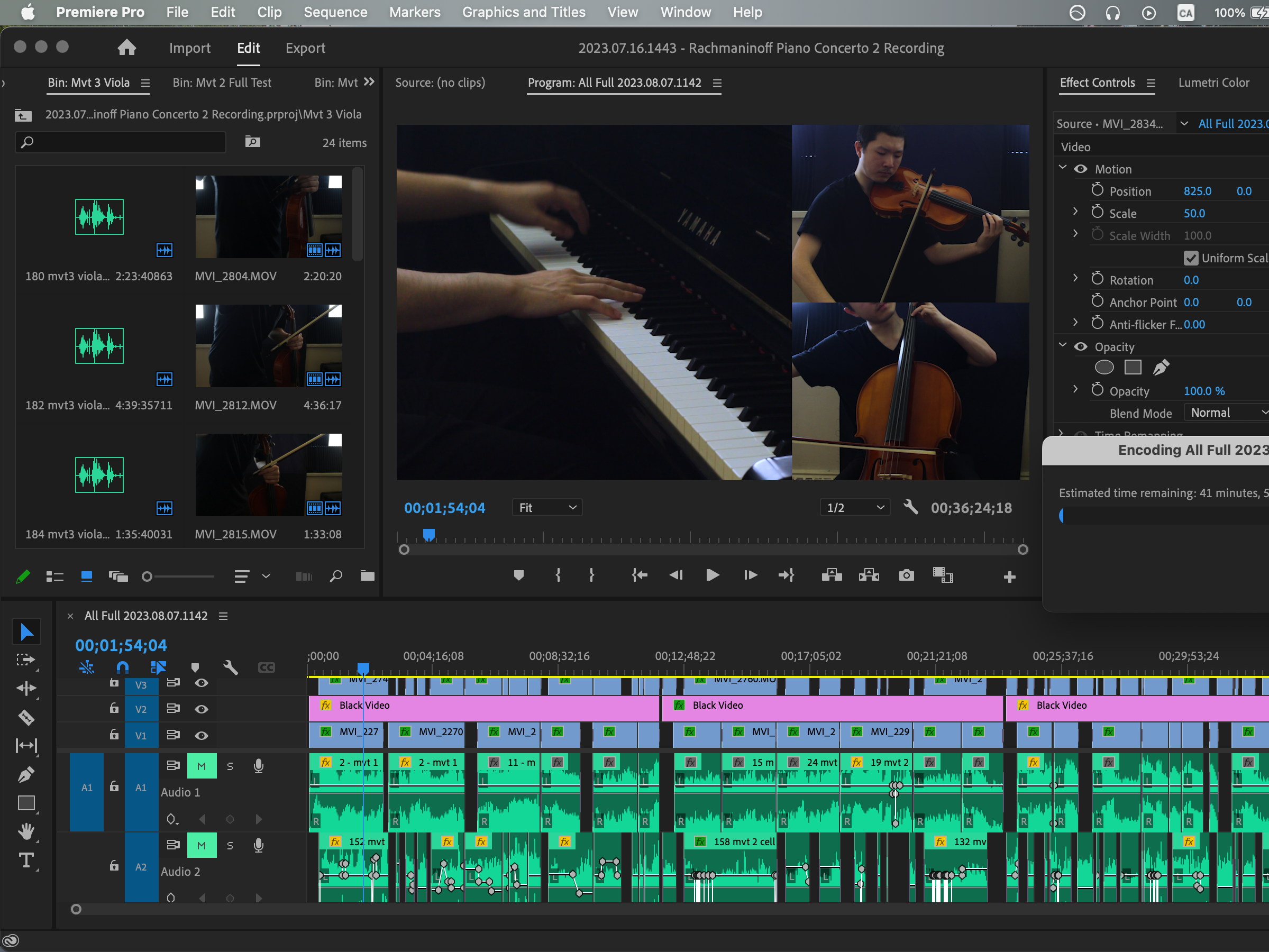This screenshot has width=1269, height=952.
Task: Open the Fit zoom level dropdown
Action: click(x=547, y=508)
